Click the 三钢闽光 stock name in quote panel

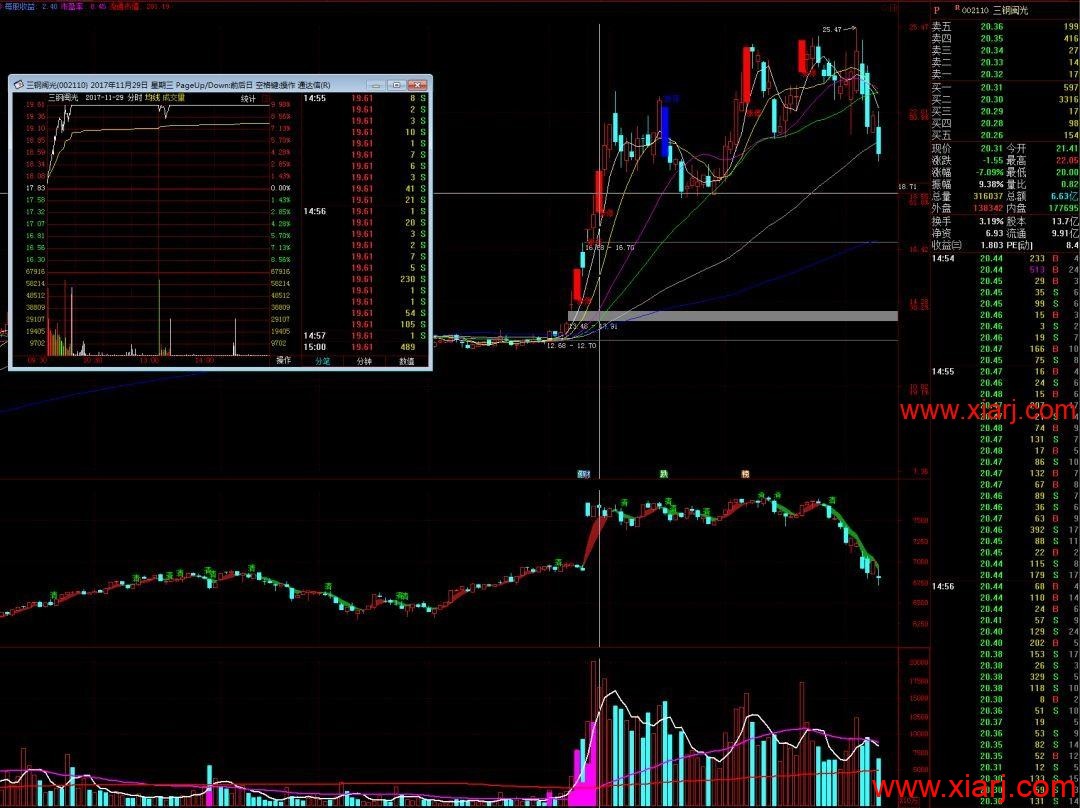point(1012,10)
